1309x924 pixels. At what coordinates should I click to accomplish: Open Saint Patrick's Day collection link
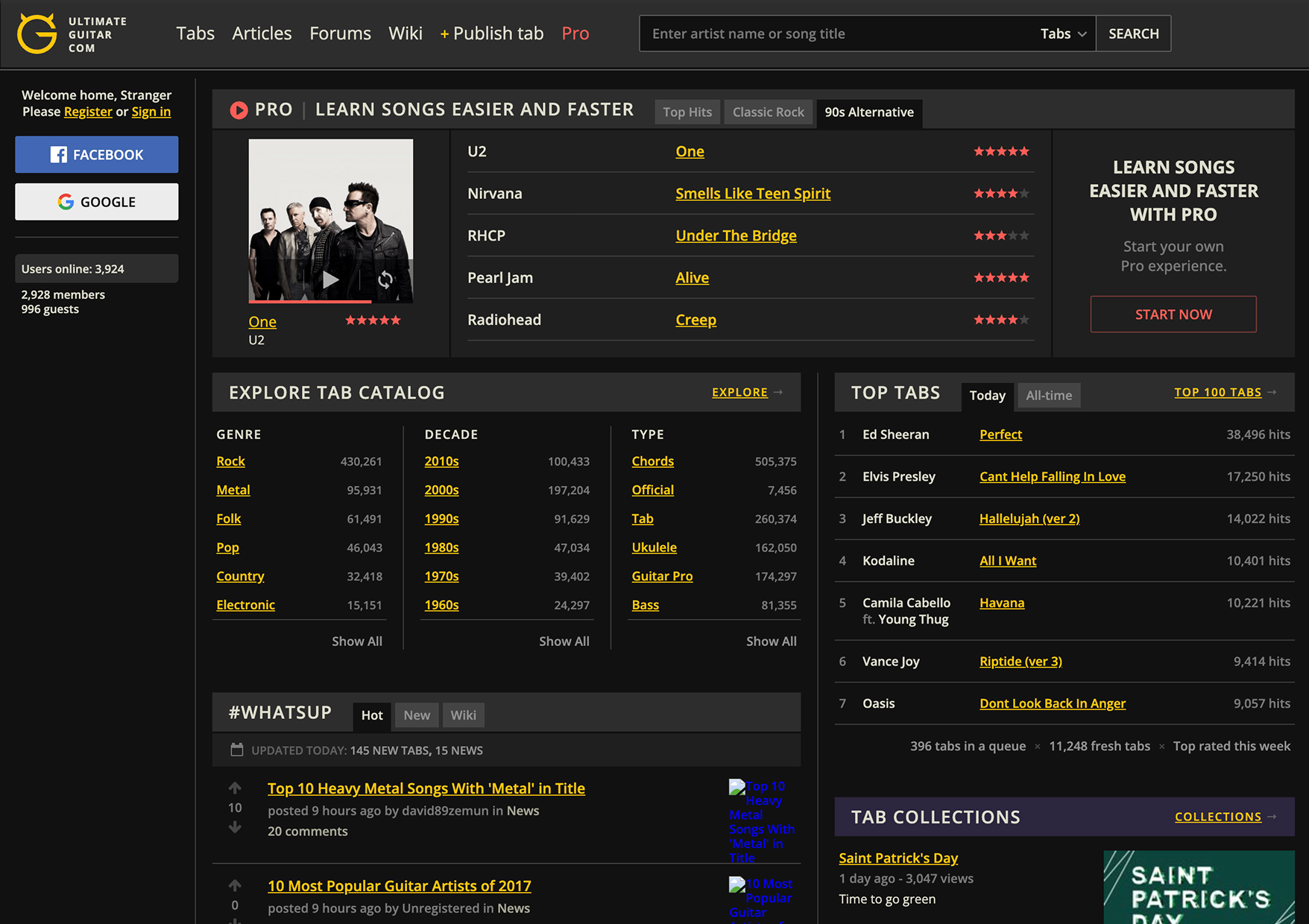point(898,858)
